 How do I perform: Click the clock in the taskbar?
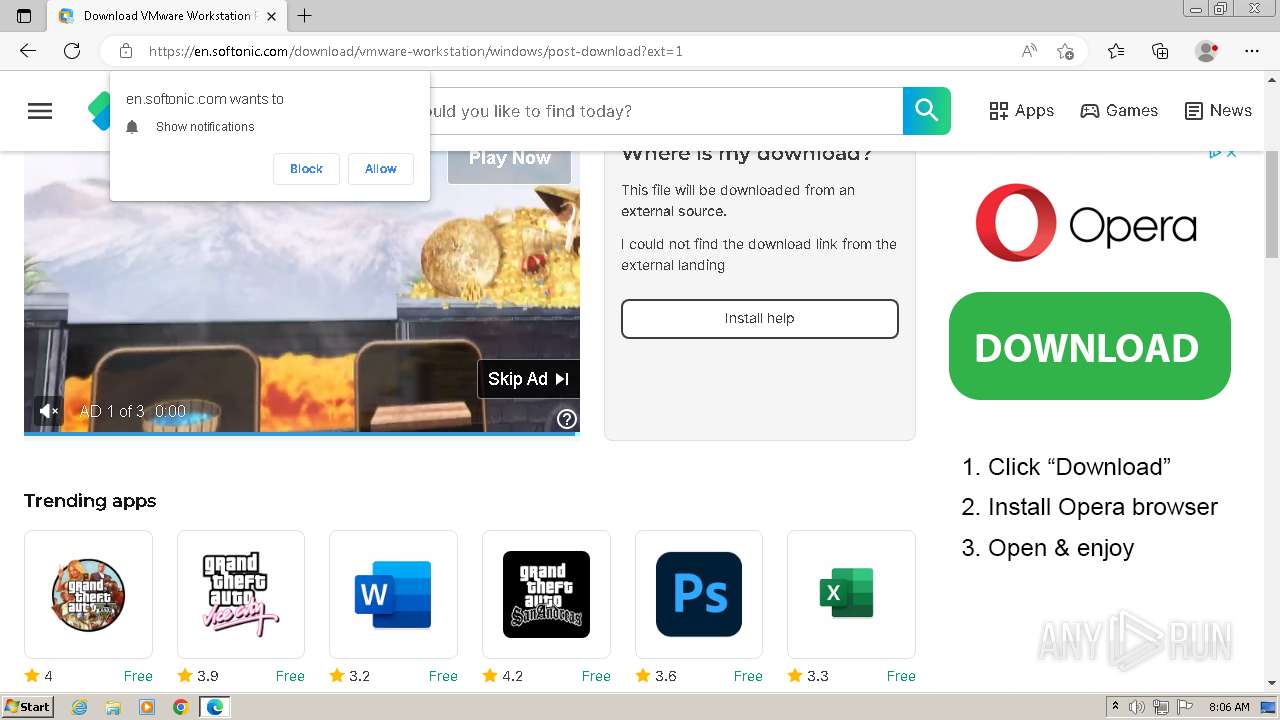(1229, 707)
